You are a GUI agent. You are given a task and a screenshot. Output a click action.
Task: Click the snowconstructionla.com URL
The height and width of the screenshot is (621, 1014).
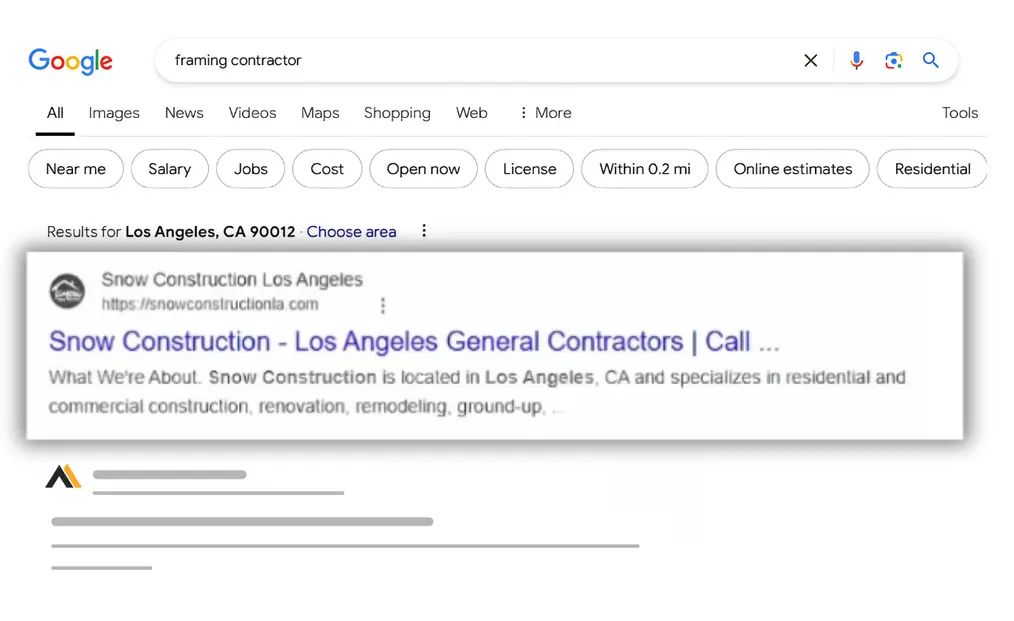(x=210, y=304)
